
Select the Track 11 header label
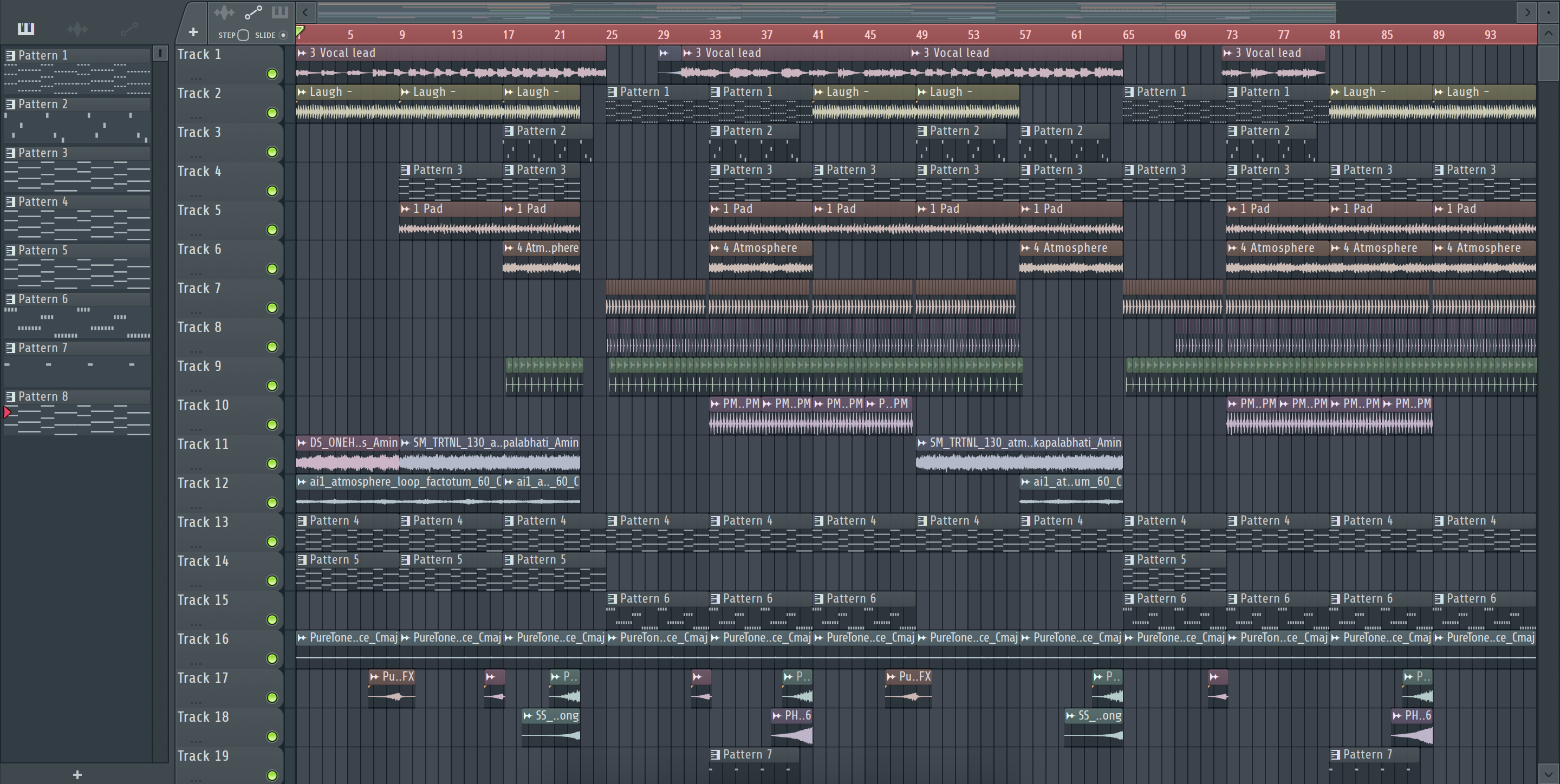point(203,445)
